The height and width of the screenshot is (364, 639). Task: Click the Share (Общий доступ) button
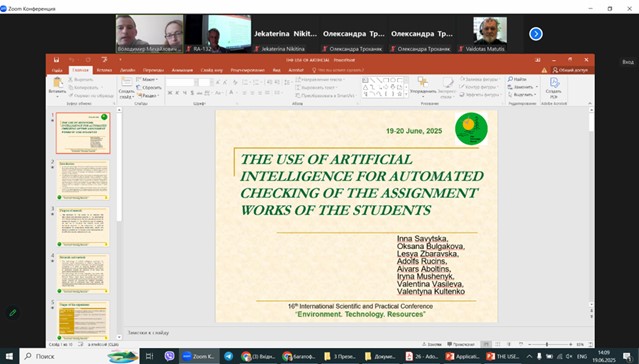tap(570, 70)
